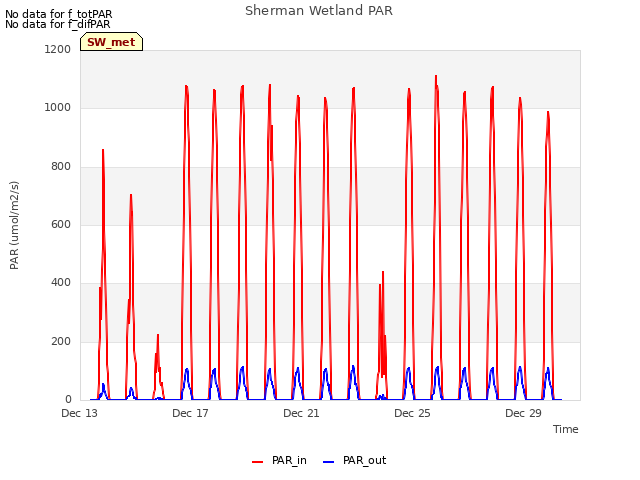Viewport: 640px width, 480px height.
Task: Click the Sherman Wetland PAR chart title
Action: pyautogui.click(x=319, y=10)
